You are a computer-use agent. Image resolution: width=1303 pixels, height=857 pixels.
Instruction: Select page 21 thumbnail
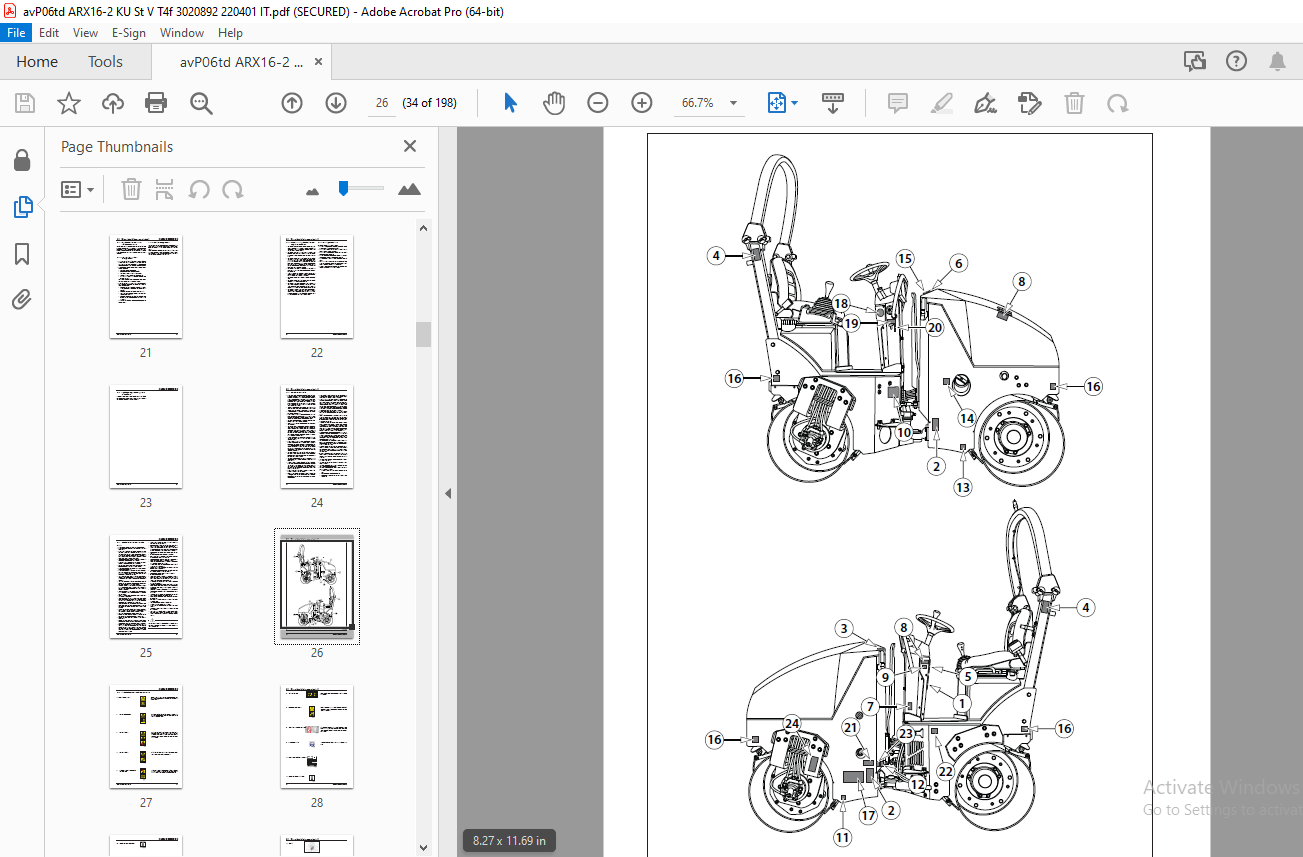pos(146,288)
